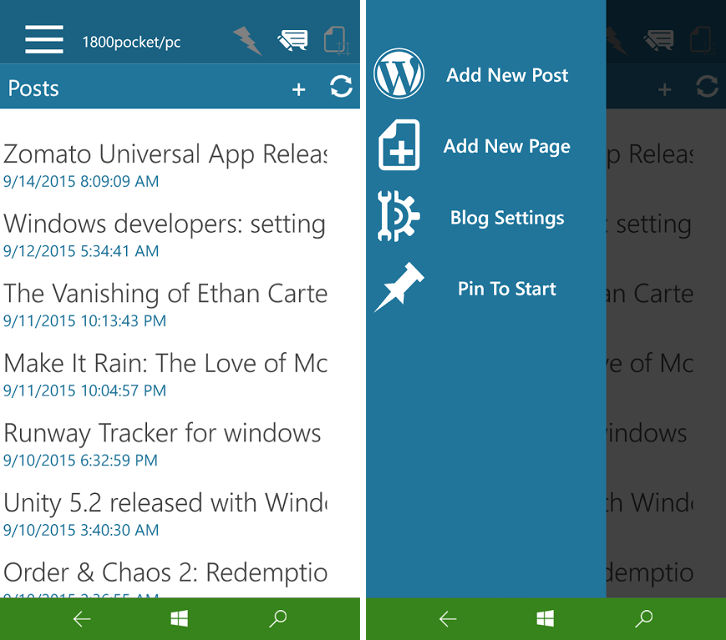Select the date 9/10/2015 6:32:59 PM
The width and height of the screenshot is (726, 640).
tap(80, 460)
